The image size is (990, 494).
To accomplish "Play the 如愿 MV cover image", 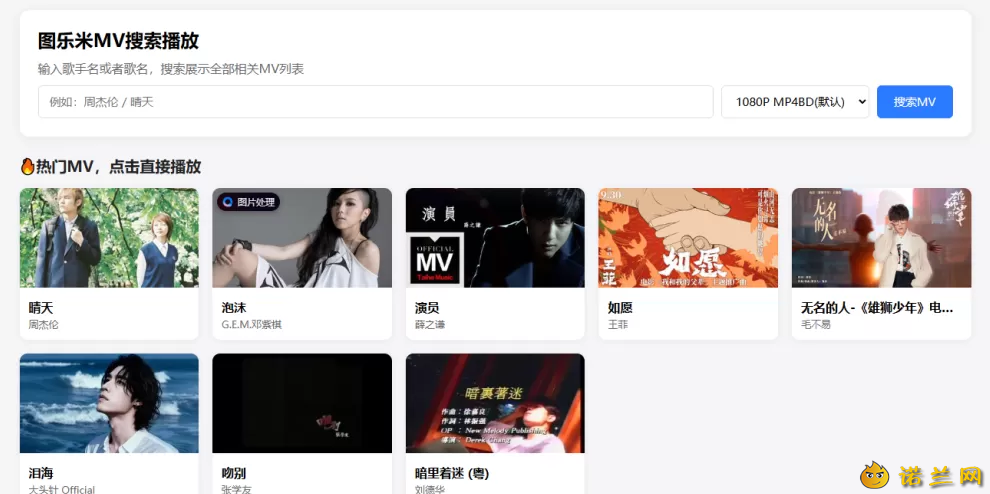I will (x=688, y=238).
